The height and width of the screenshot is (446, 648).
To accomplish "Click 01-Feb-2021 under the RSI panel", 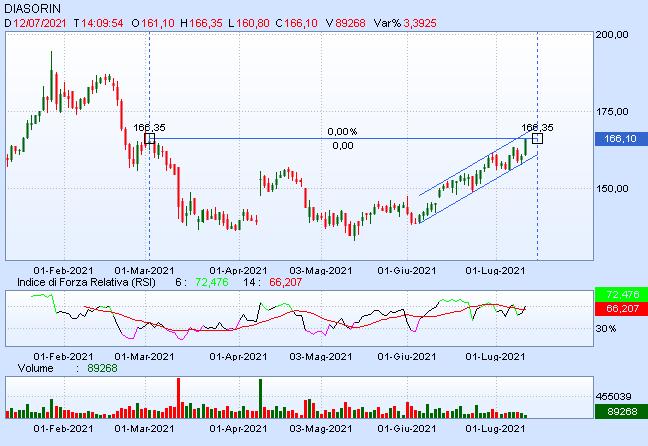I will [x=63, y=356].
